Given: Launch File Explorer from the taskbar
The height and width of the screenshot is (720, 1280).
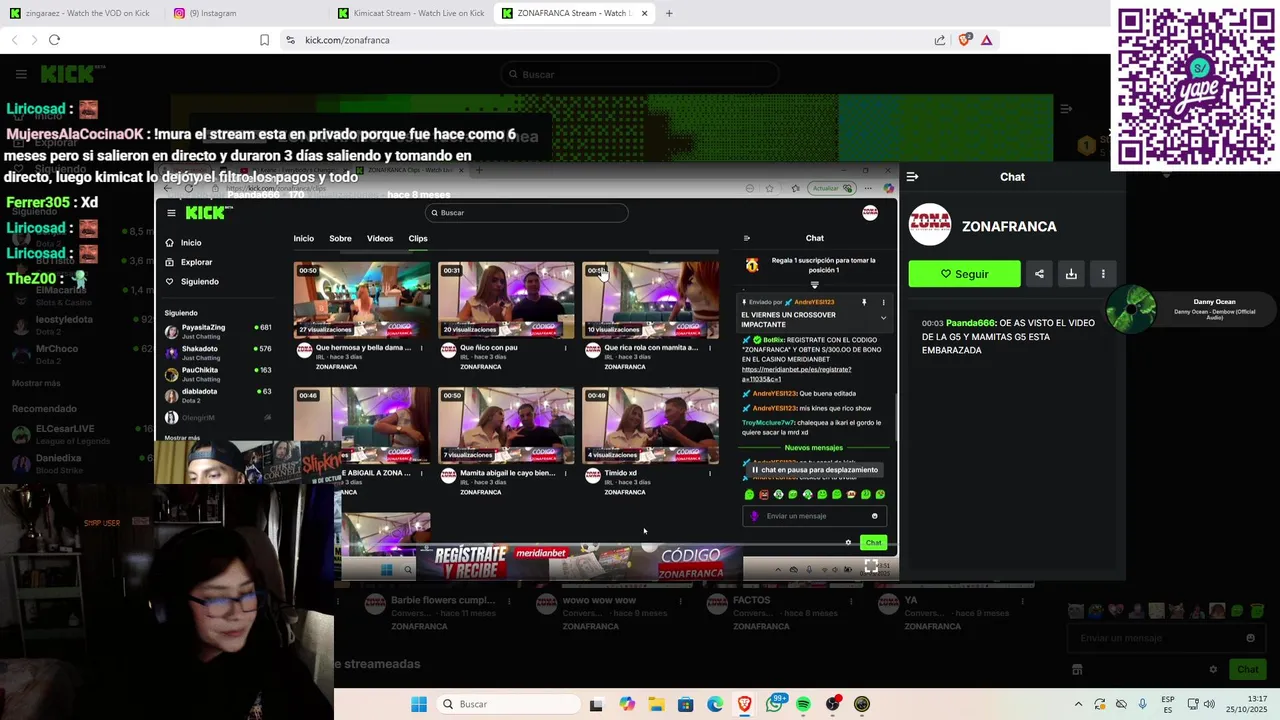Looking at the screenshot, I should click(656, 704).
